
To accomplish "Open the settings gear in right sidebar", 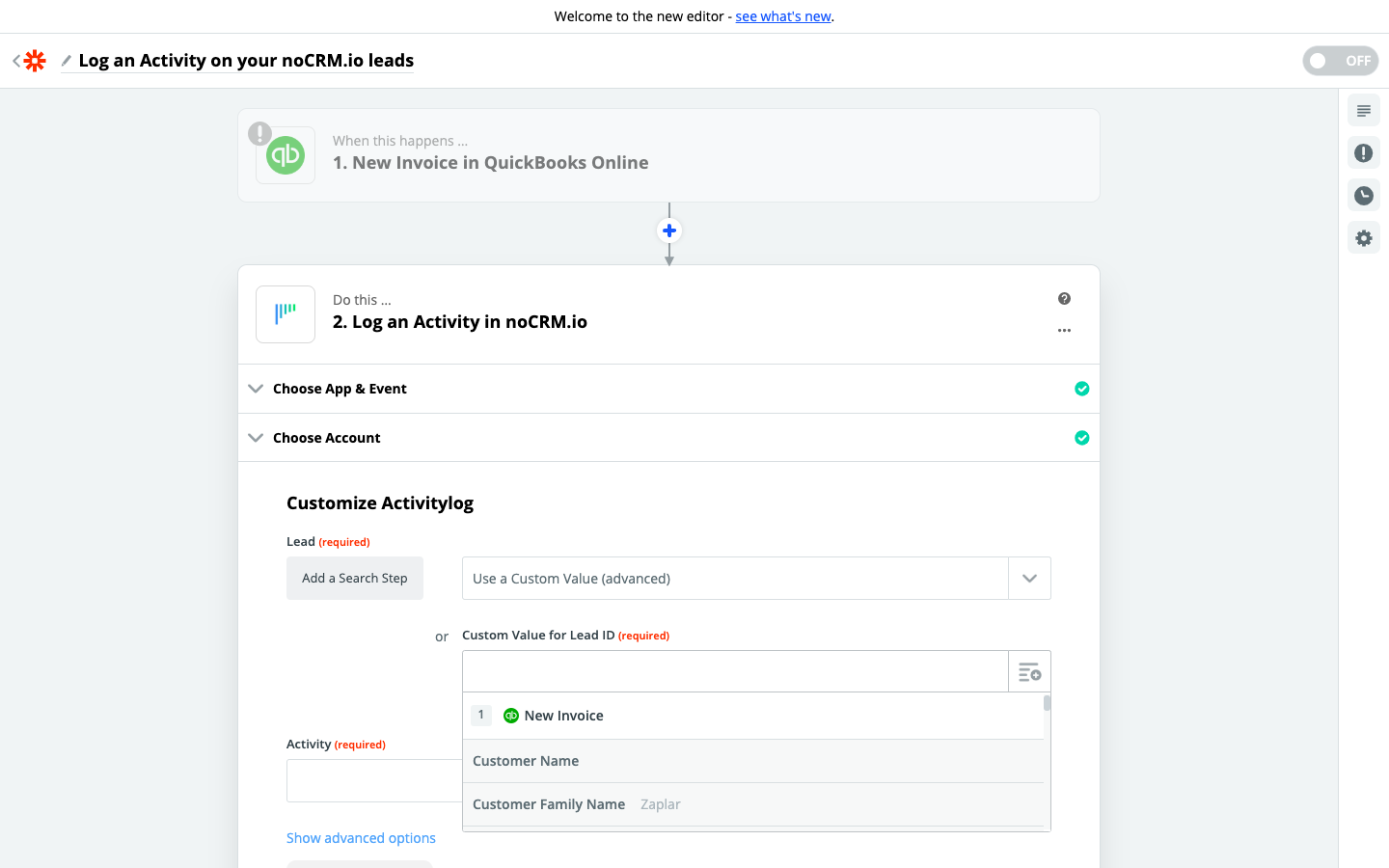I will pos(1363,238).
